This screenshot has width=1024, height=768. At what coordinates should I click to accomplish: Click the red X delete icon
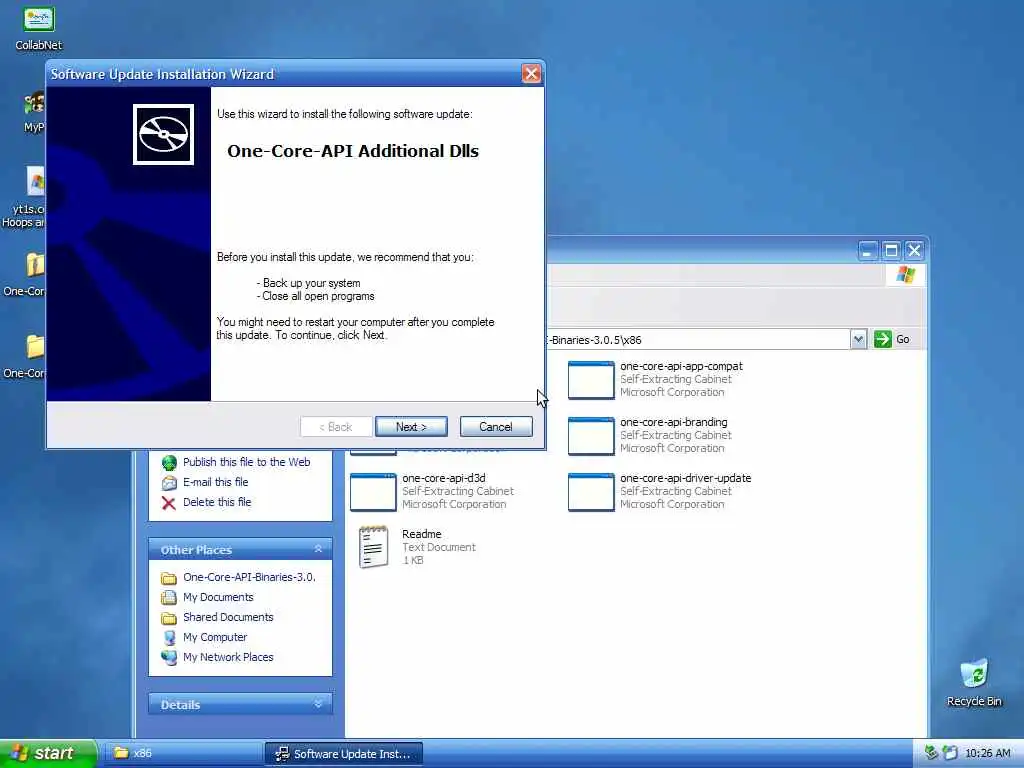(168, 503)
